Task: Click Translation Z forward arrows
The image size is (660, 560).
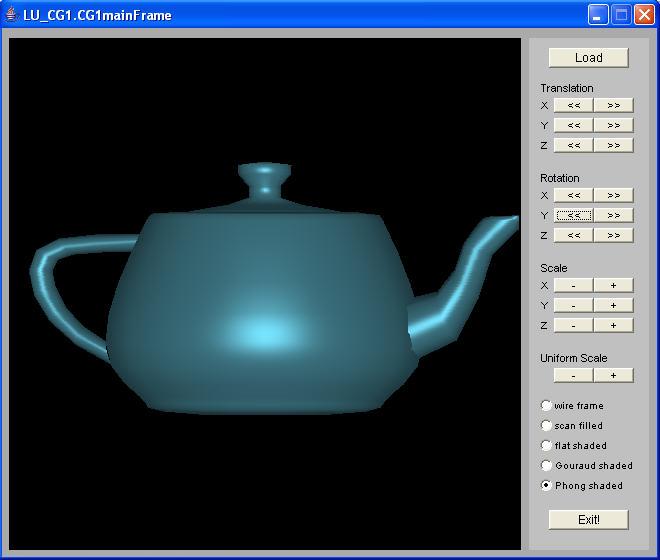Action: (x=613, y=145)
